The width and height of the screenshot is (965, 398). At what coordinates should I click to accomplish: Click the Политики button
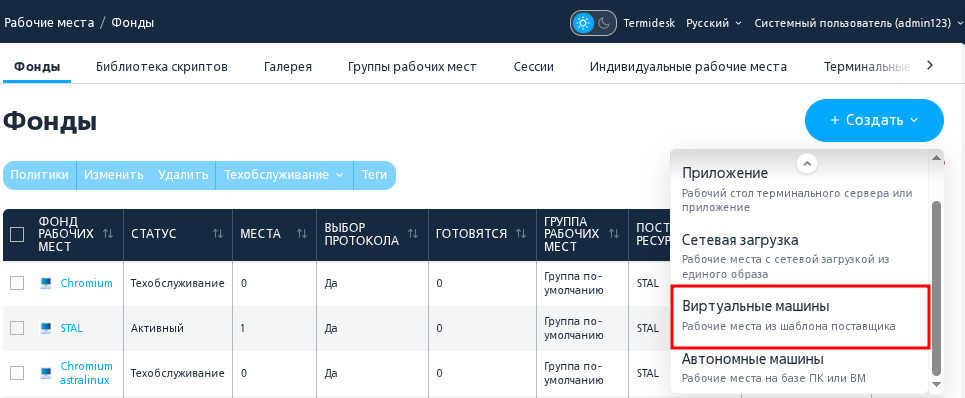(x=39, y=175)
